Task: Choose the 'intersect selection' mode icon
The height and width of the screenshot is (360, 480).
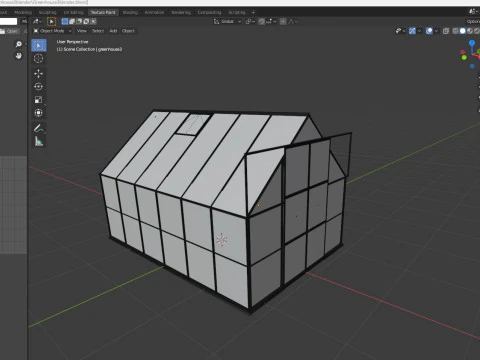Action: tap(93, 22)
